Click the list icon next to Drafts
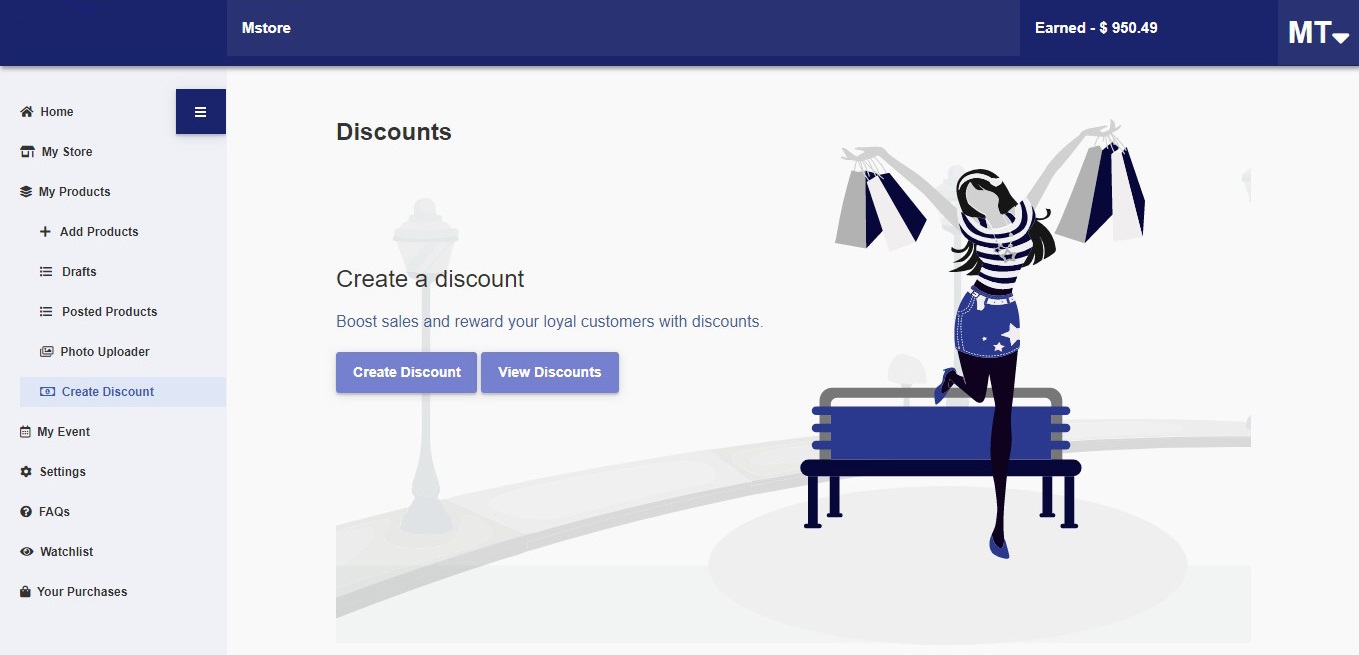 click(x=46, y=272)
